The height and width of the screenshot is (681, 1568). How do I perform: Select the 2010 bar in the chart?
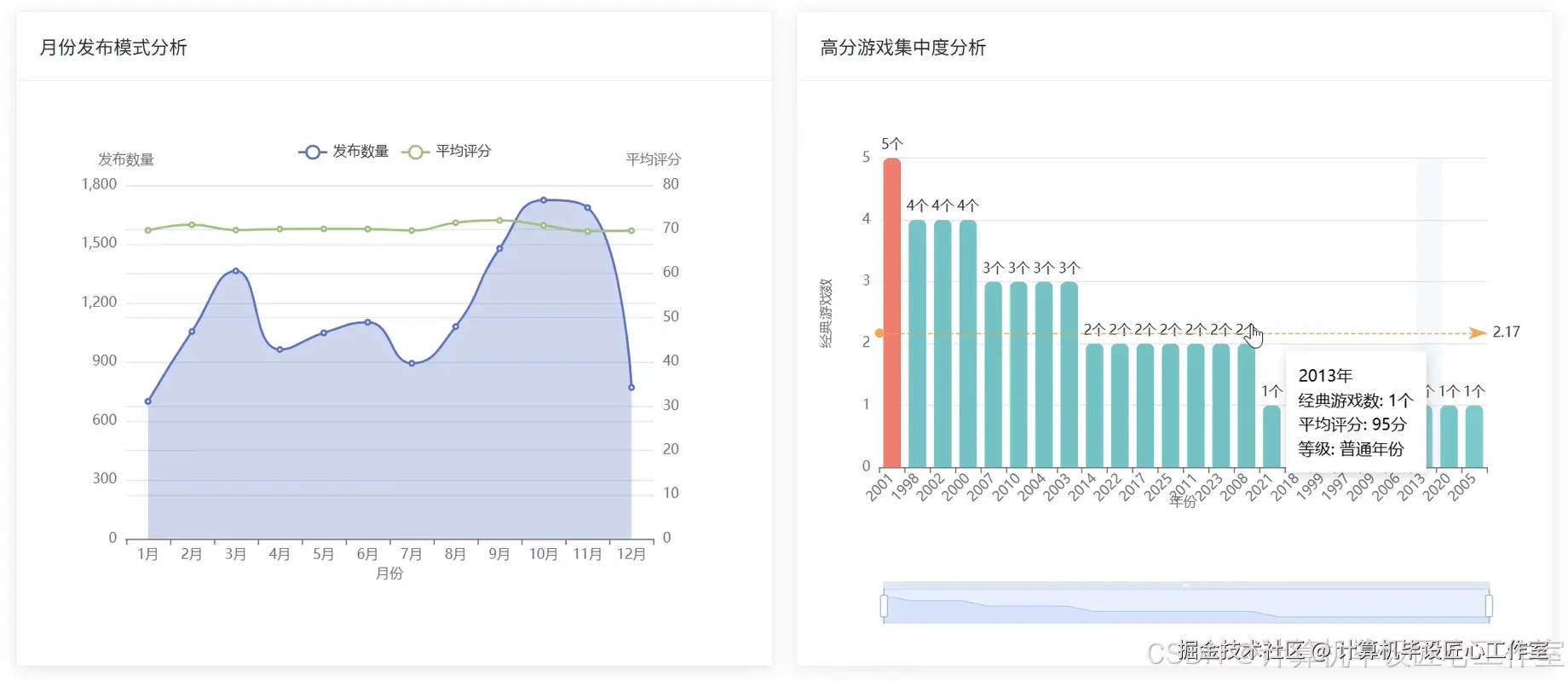pyautogui.click(x=1018, y=374)
